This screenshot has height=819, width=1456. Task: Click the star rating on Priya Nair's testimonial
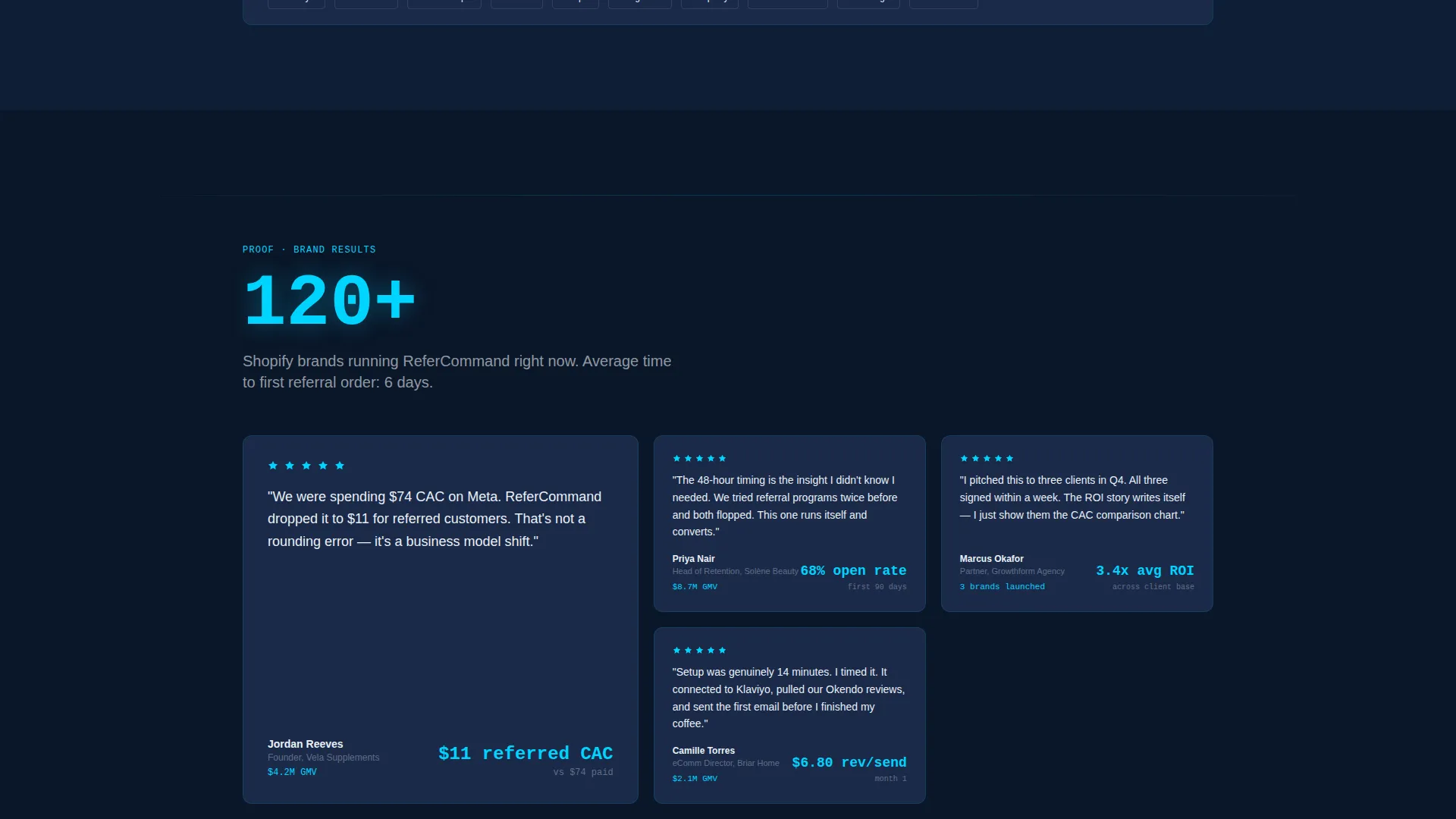point(699,458)
